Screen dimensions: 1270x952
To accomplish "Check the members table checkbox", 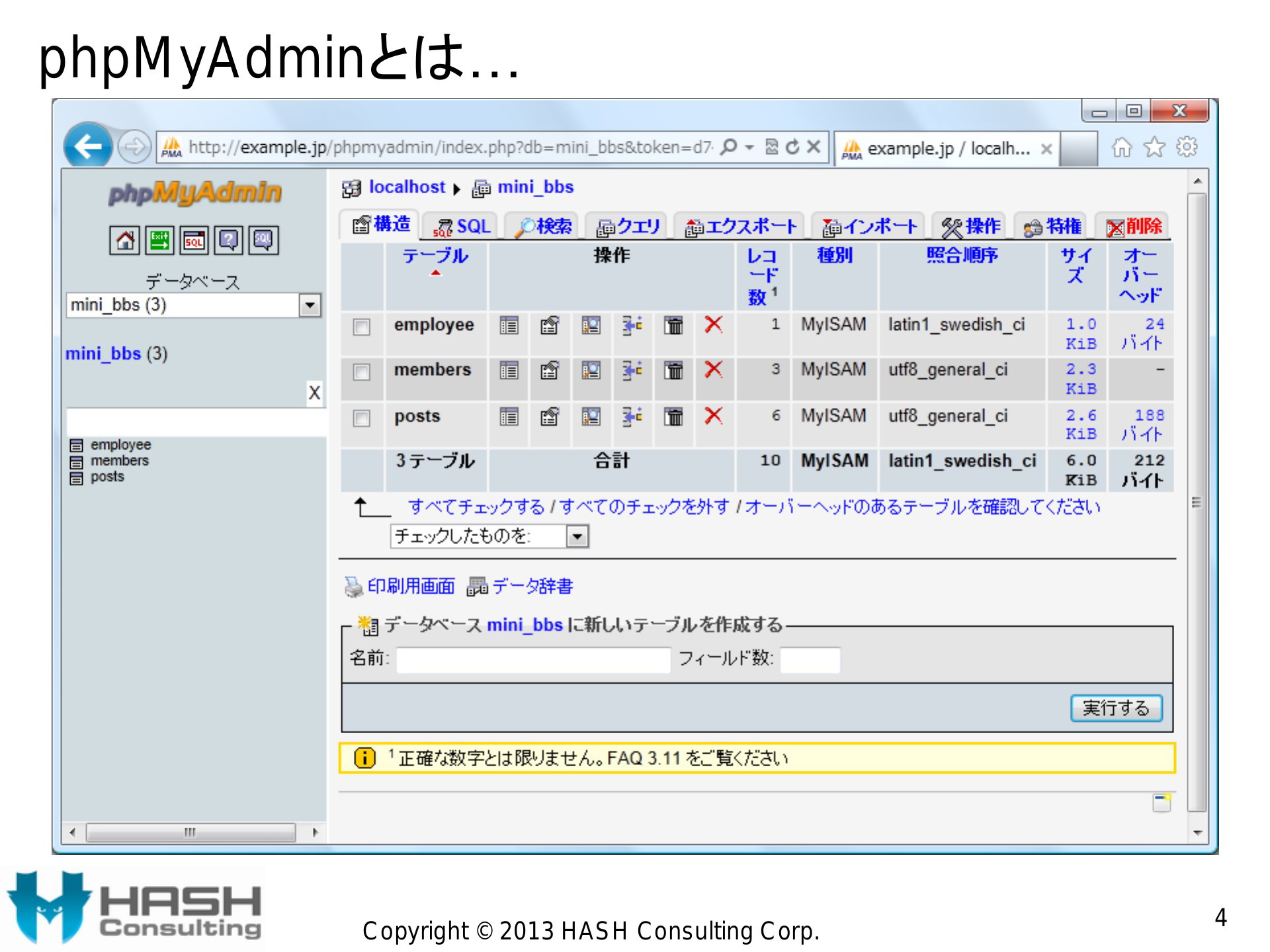I will pyautogui.click(x=361, y=372).
